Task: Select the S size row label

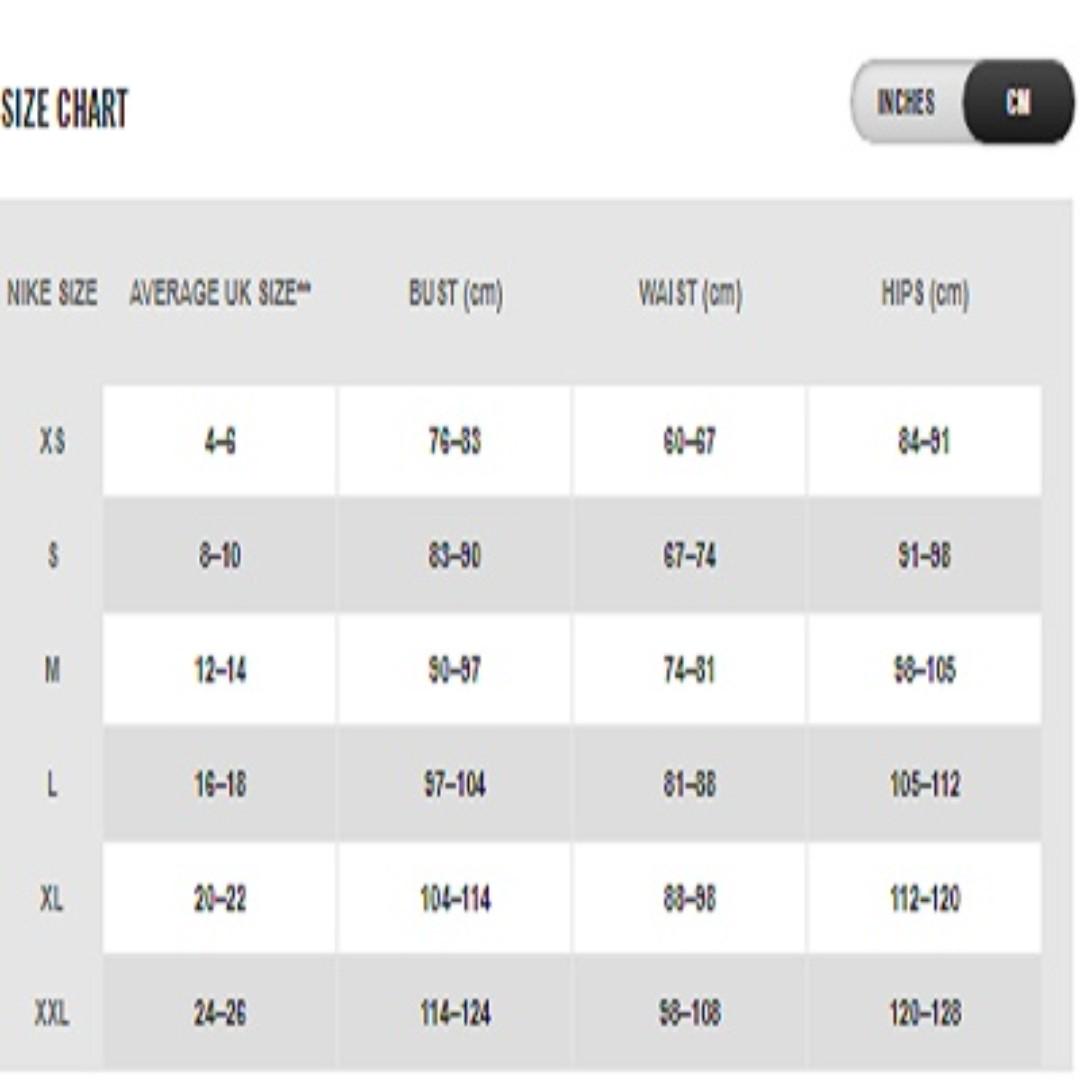Action: pyautogui.click(x=52, y=556)
